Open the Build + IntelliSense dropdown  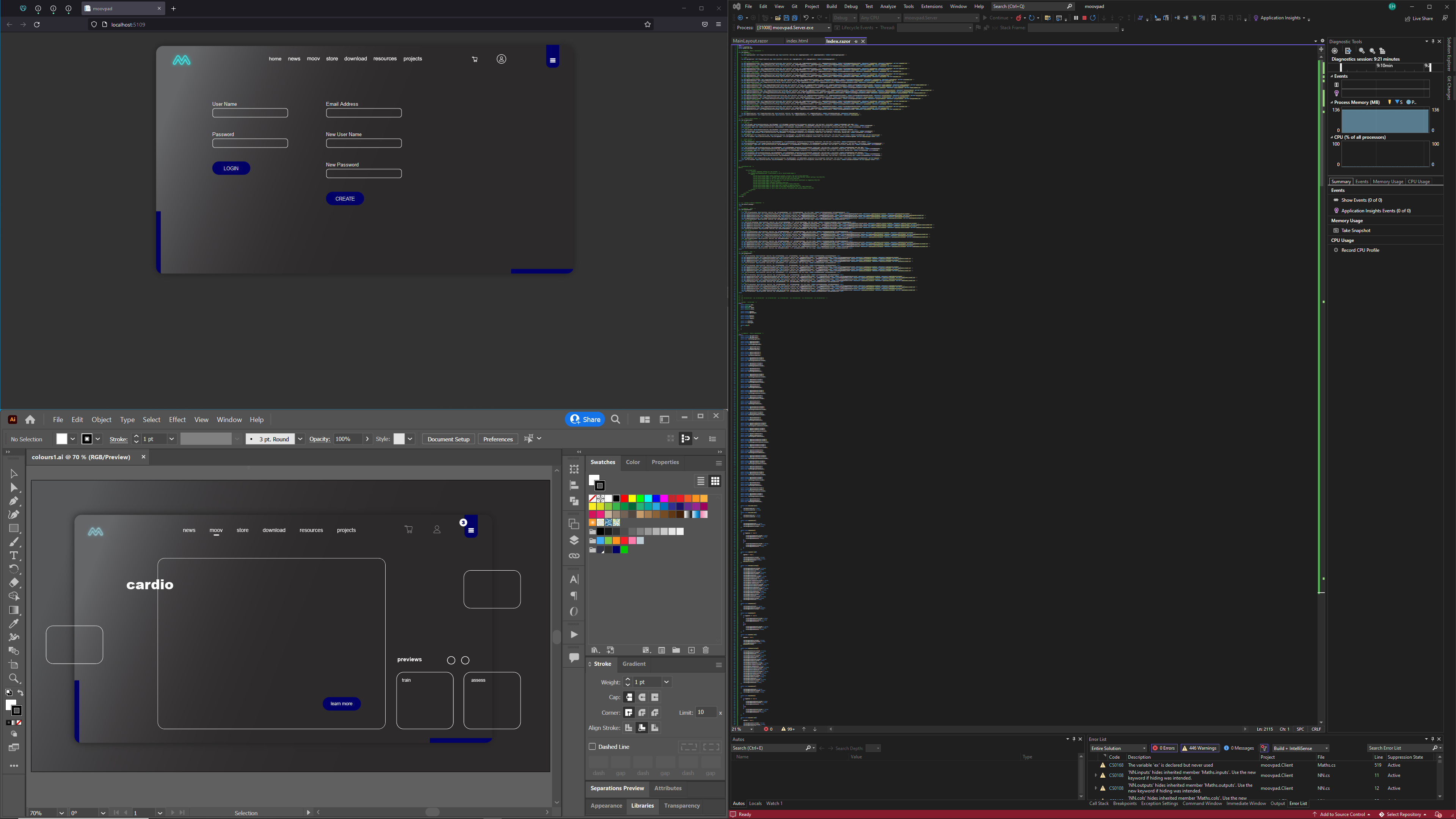(x=1300, y=748)
